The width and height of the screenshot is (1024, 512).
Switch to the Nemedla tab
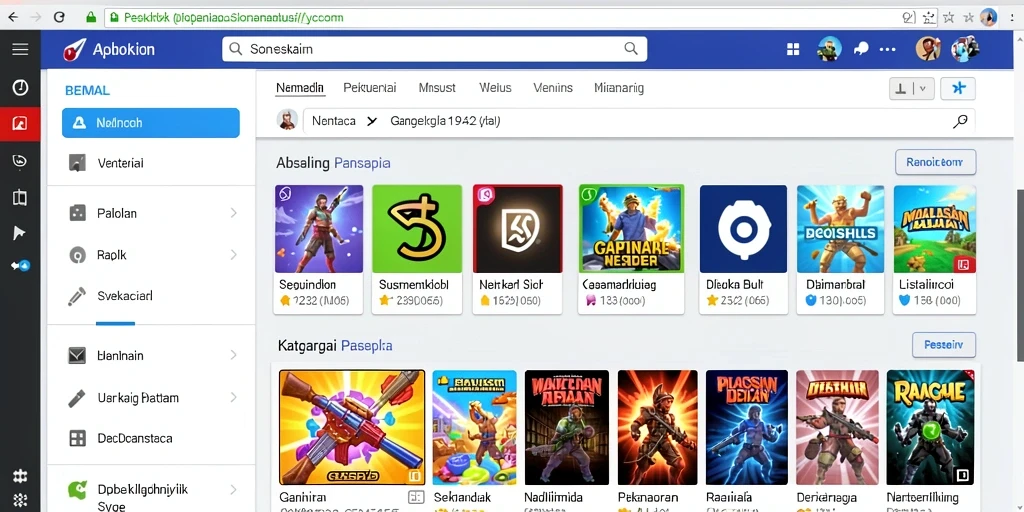click(x=300, y=88)
